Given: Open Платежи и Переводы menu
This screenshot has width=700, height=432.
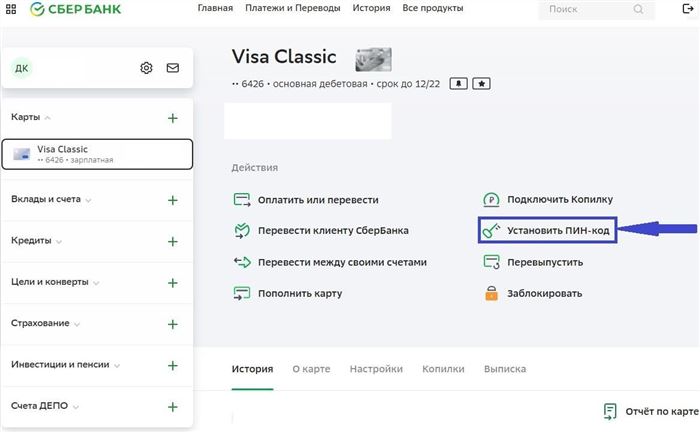Looking at the screenshot, I should click(x=292, y=8).
